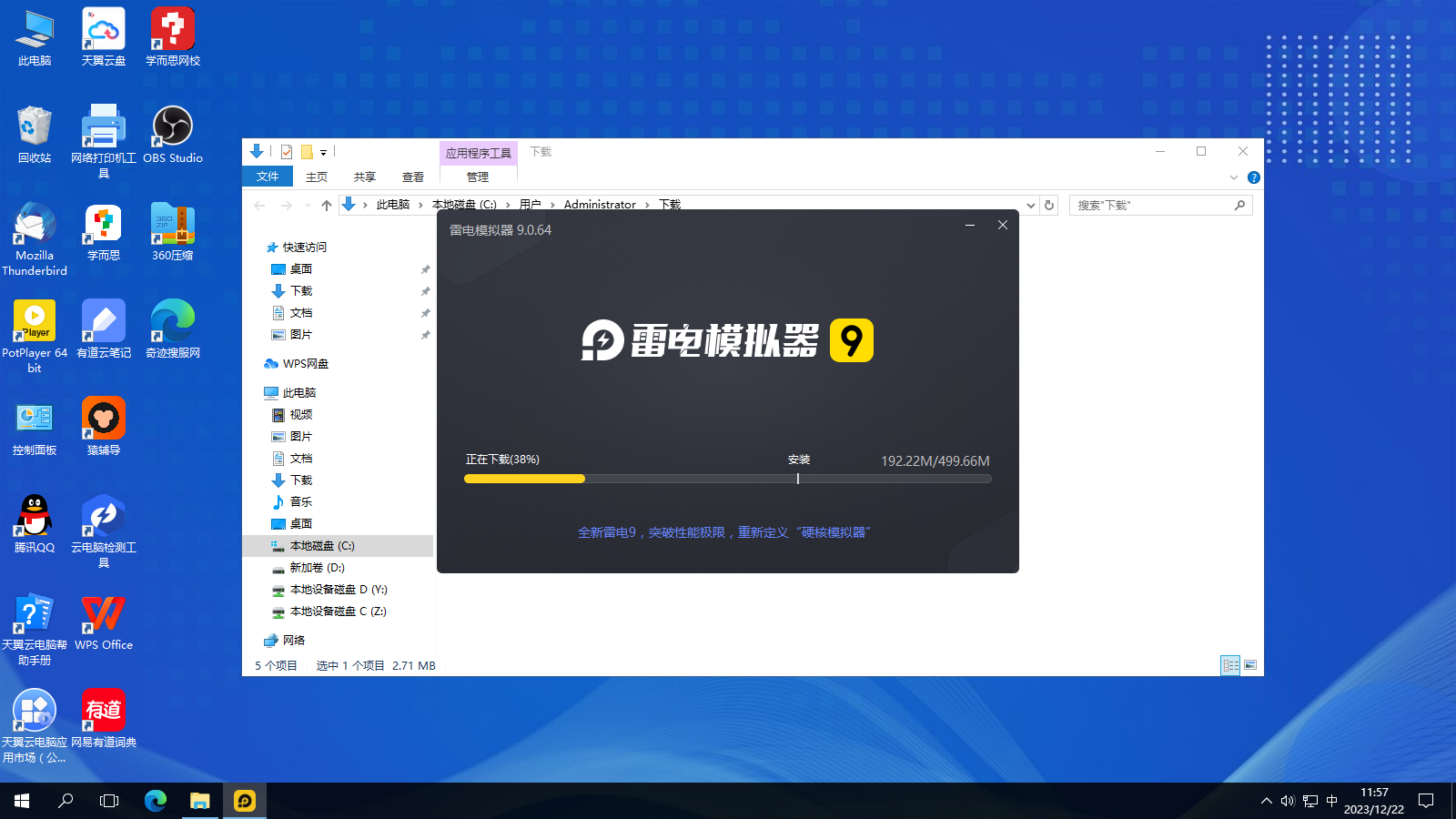Screen dimensions: 1456x819
Task: Open 360压缩 desktop shortcut
Action: pyautogui.click(x=173, y=232)
